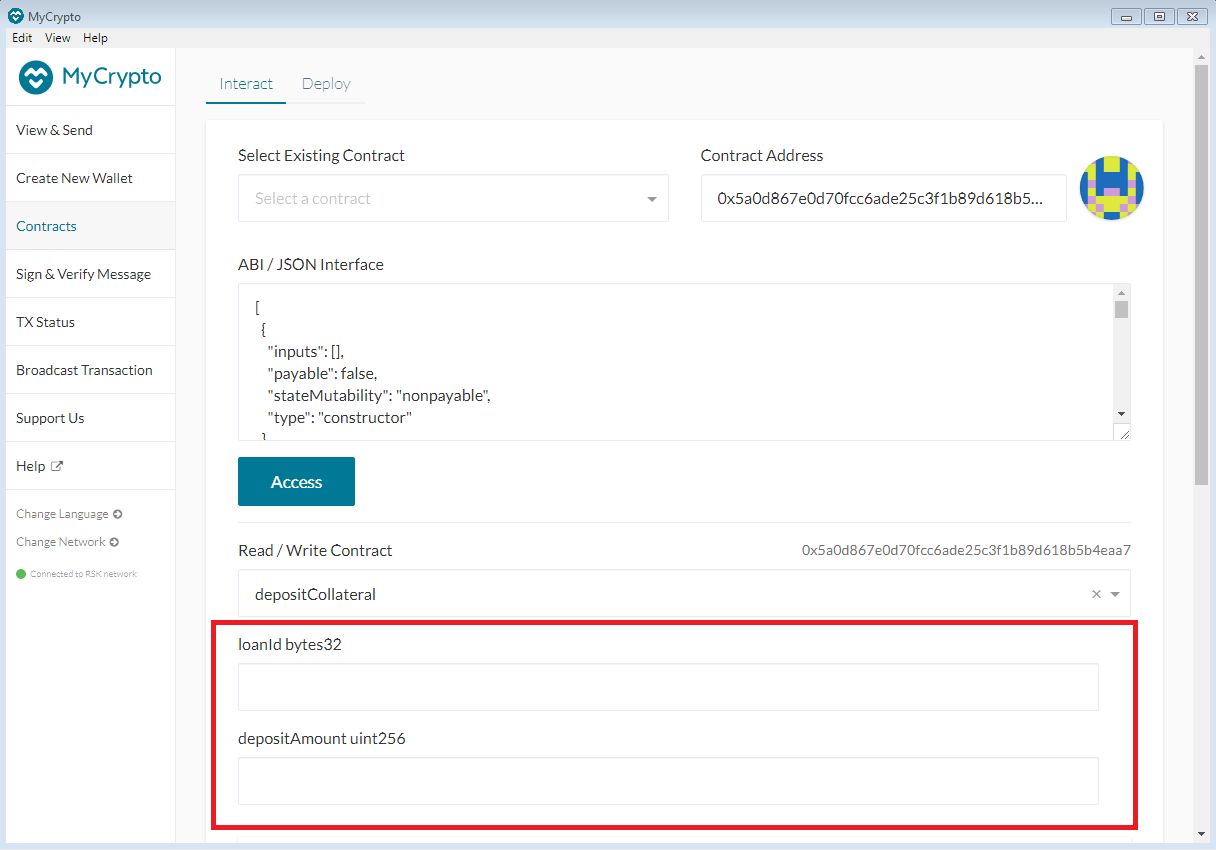Focus the Contract Address field
The height and width of the screenshot is (850, 1216).
pos(883,198)
